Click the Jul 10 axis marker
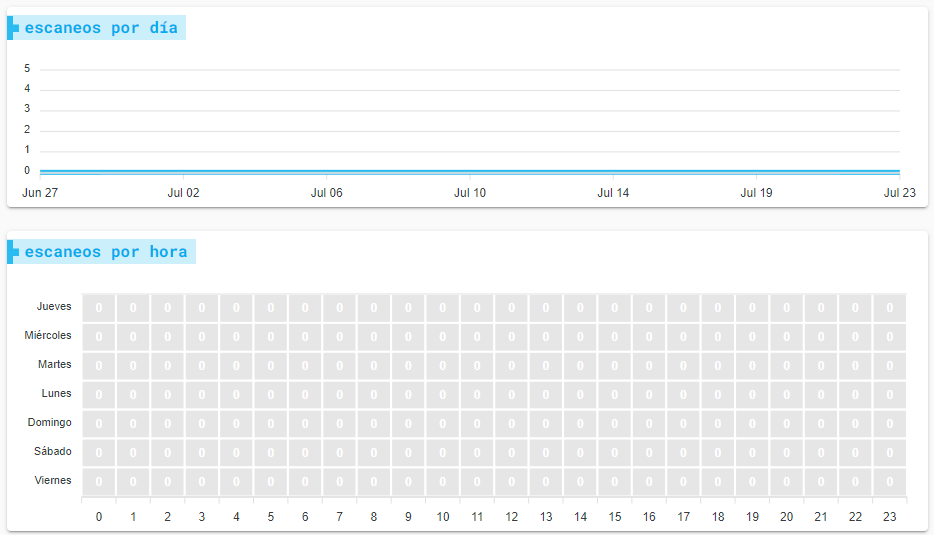This screenshot has width=934, height=535. (x=470, y=193)
